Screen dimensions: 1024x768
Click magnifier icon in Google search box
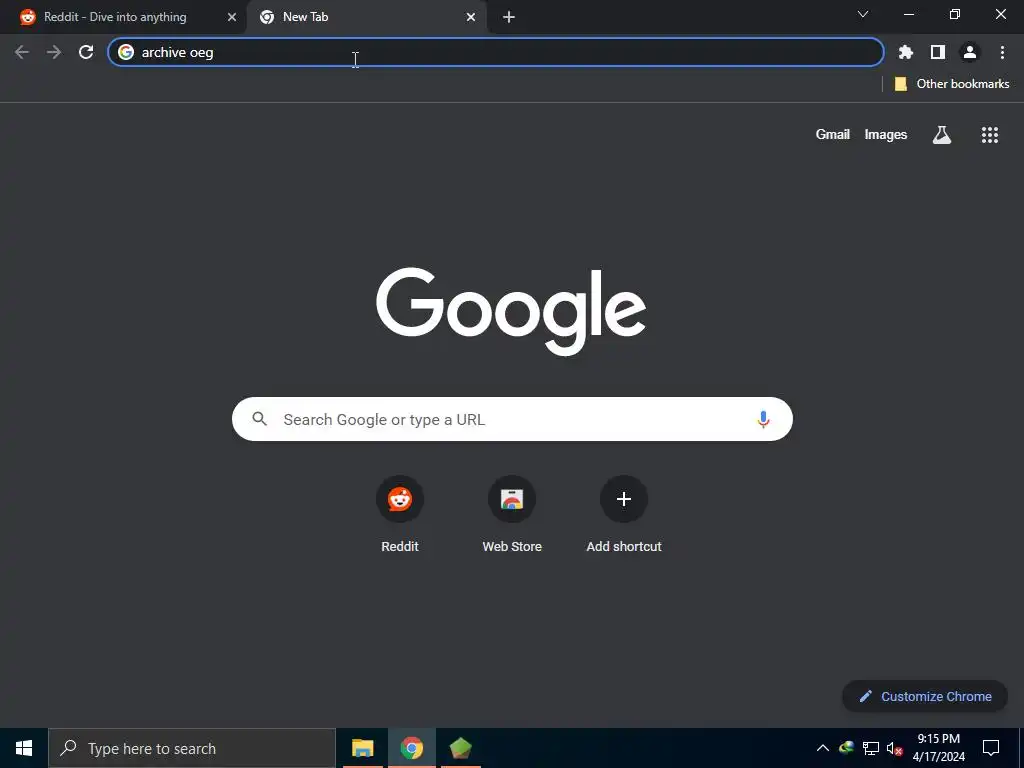click(259, 419)
